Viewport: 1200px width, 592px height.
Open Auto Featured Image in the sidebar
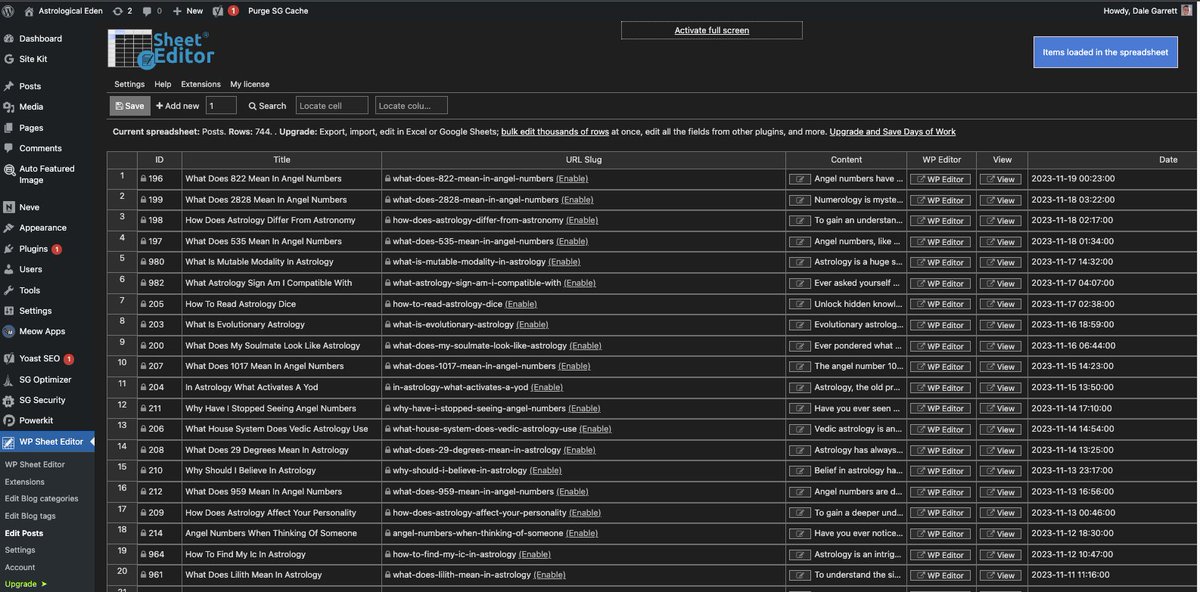[x=47, y=175]
